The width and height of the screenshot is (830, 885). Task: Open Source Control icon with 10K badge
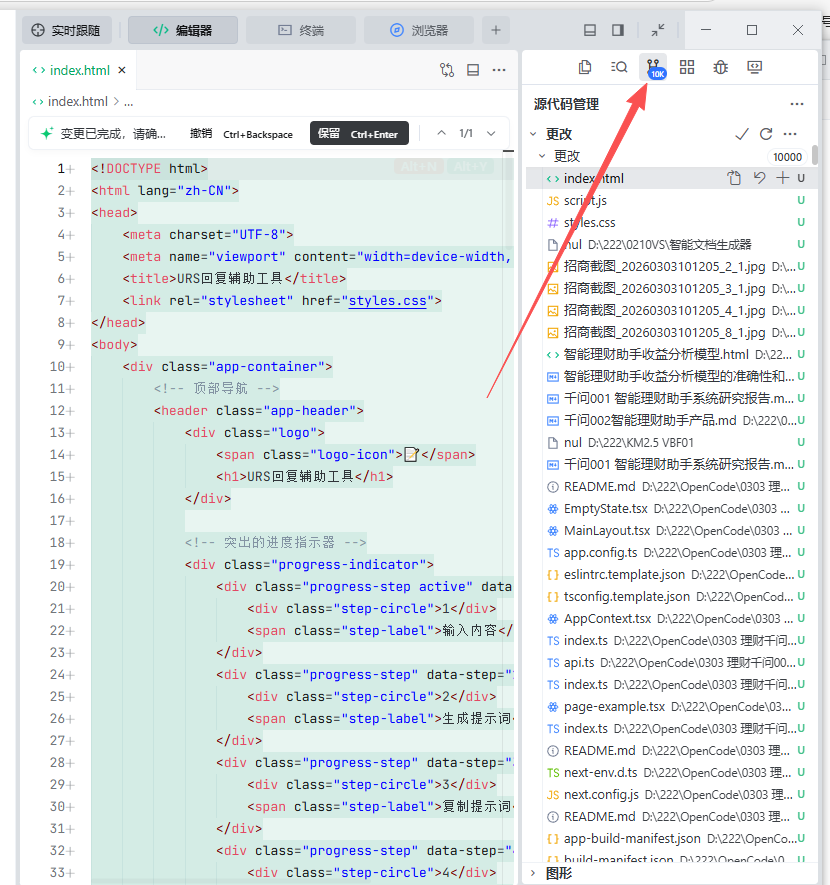coord(654,68)
